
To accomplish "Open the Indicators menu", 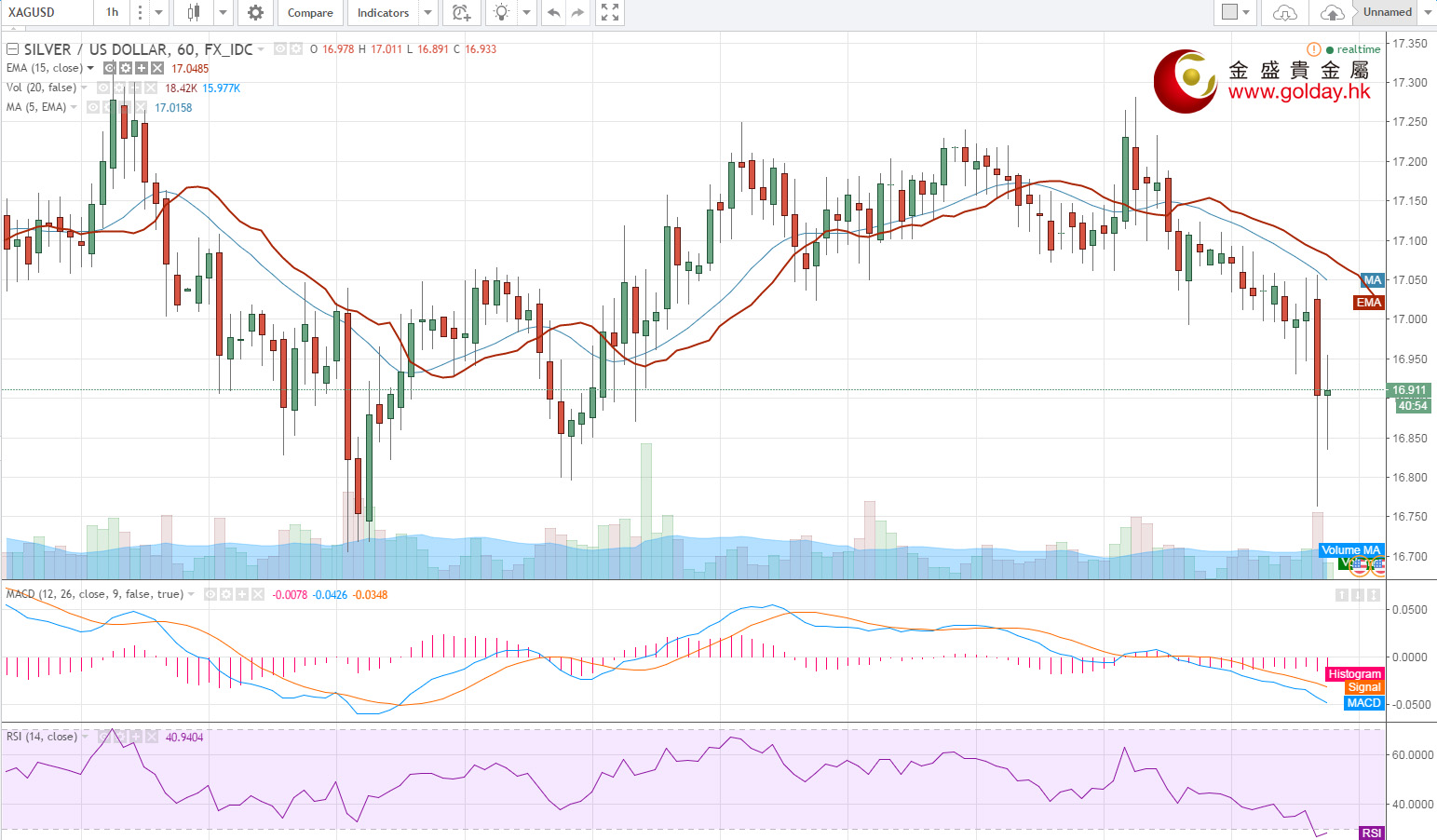I will pos(383,13).
